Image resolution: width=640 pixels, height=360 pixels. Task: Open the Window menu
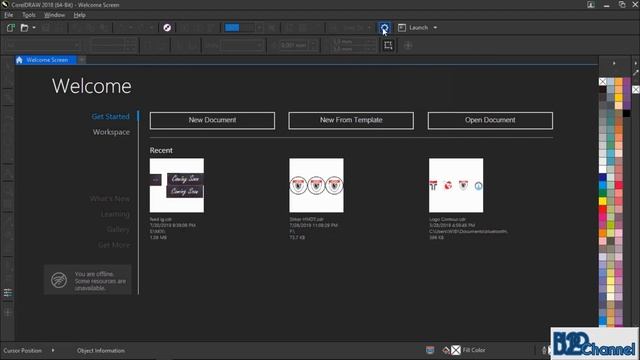(54, 15)
